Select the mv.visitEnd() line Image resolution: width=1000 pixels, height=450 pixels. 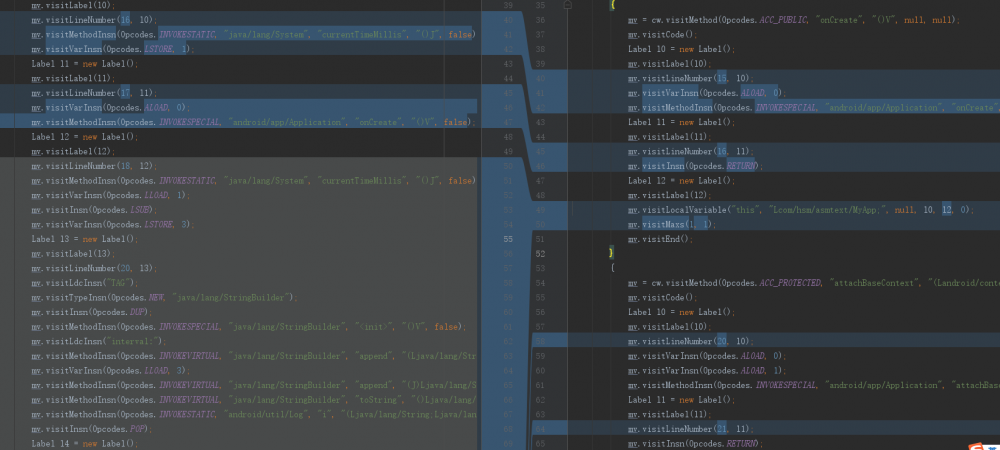[659, 239]
